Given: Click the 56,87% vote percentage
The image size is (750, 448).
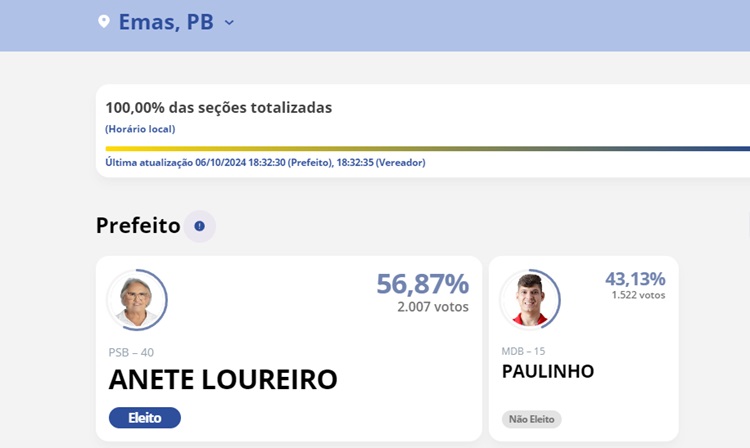Looking at the screenshot, I should click(x=422, y=284).
